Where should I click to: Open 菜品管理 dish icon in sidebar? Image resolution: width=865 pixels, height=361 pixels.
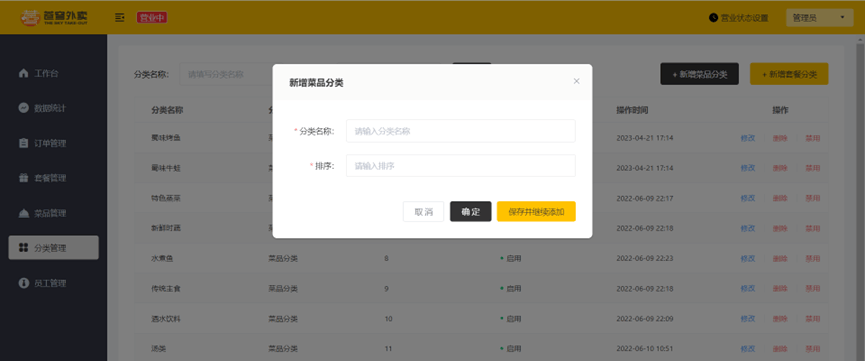point(23,214)
